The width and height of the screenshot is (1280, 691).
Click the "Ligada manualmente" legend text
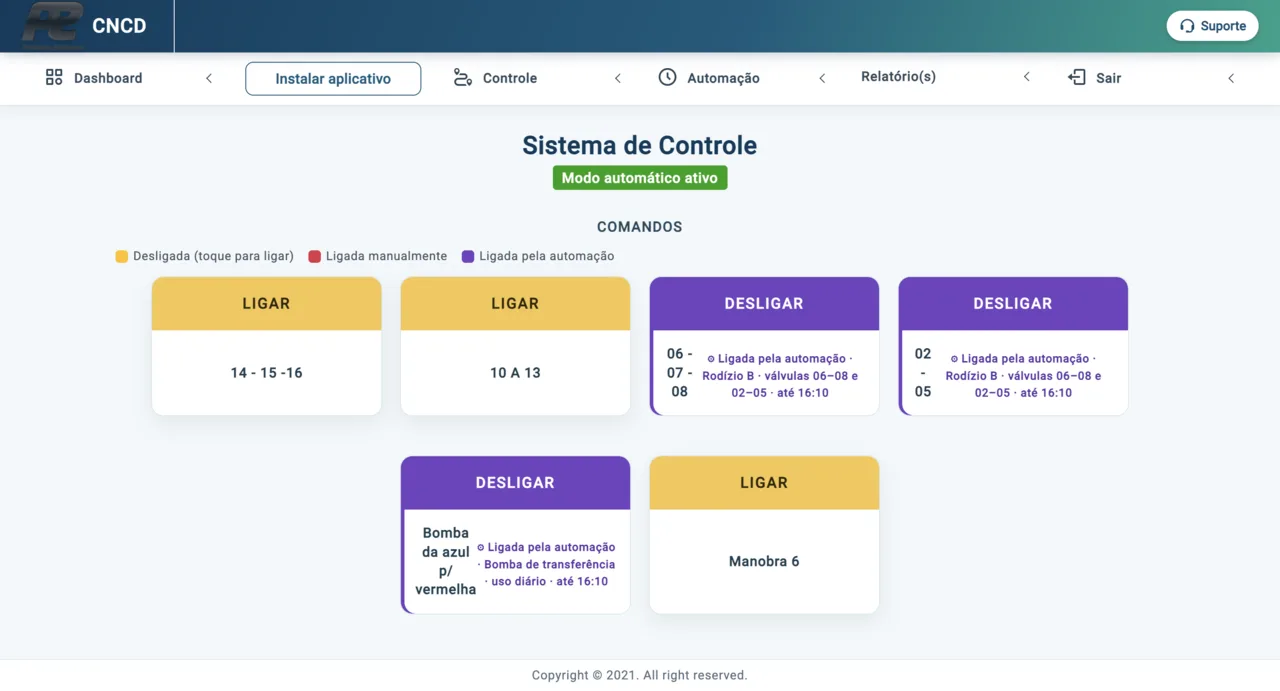386,257
